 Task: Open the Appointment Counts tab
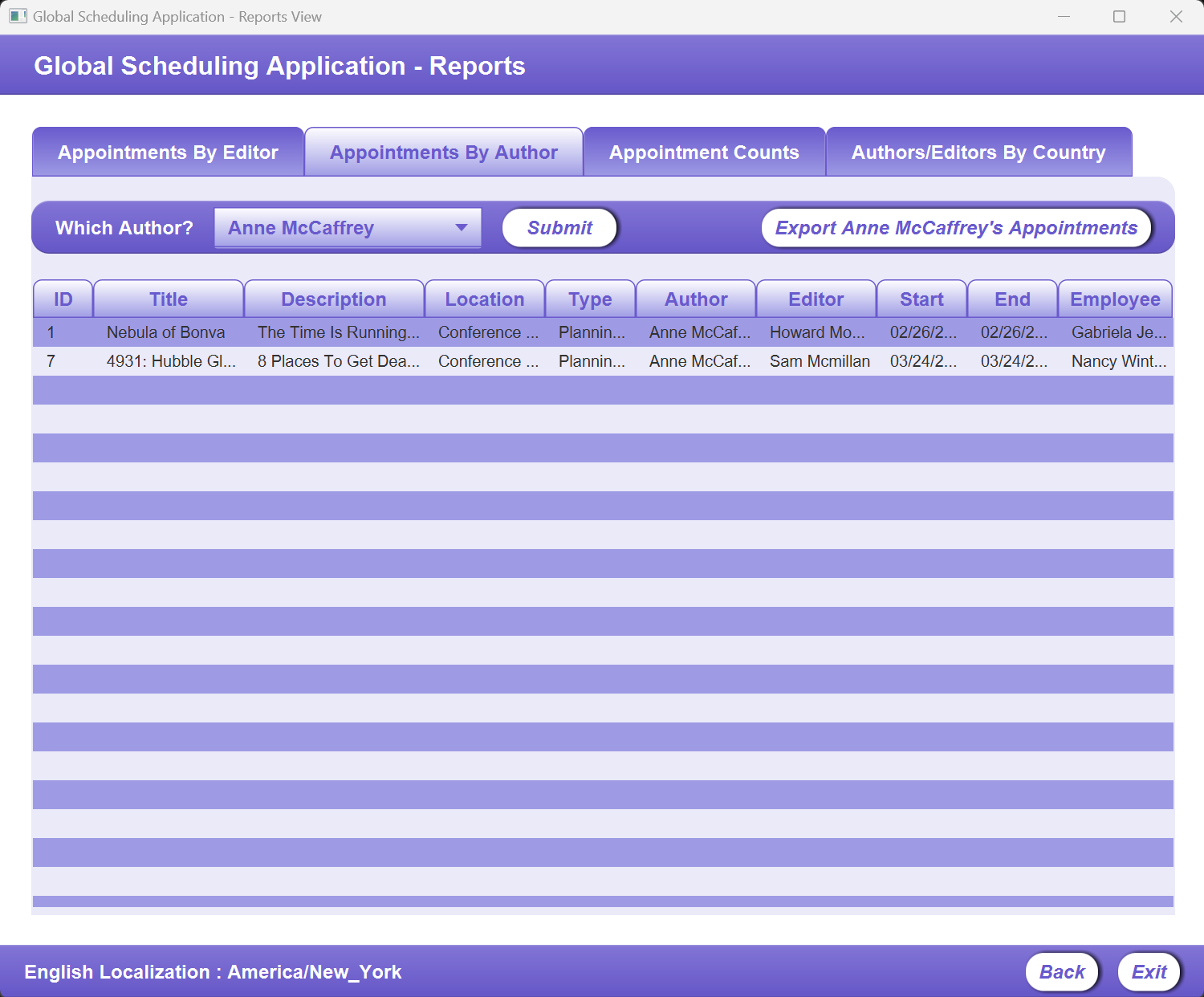point(704,152)
